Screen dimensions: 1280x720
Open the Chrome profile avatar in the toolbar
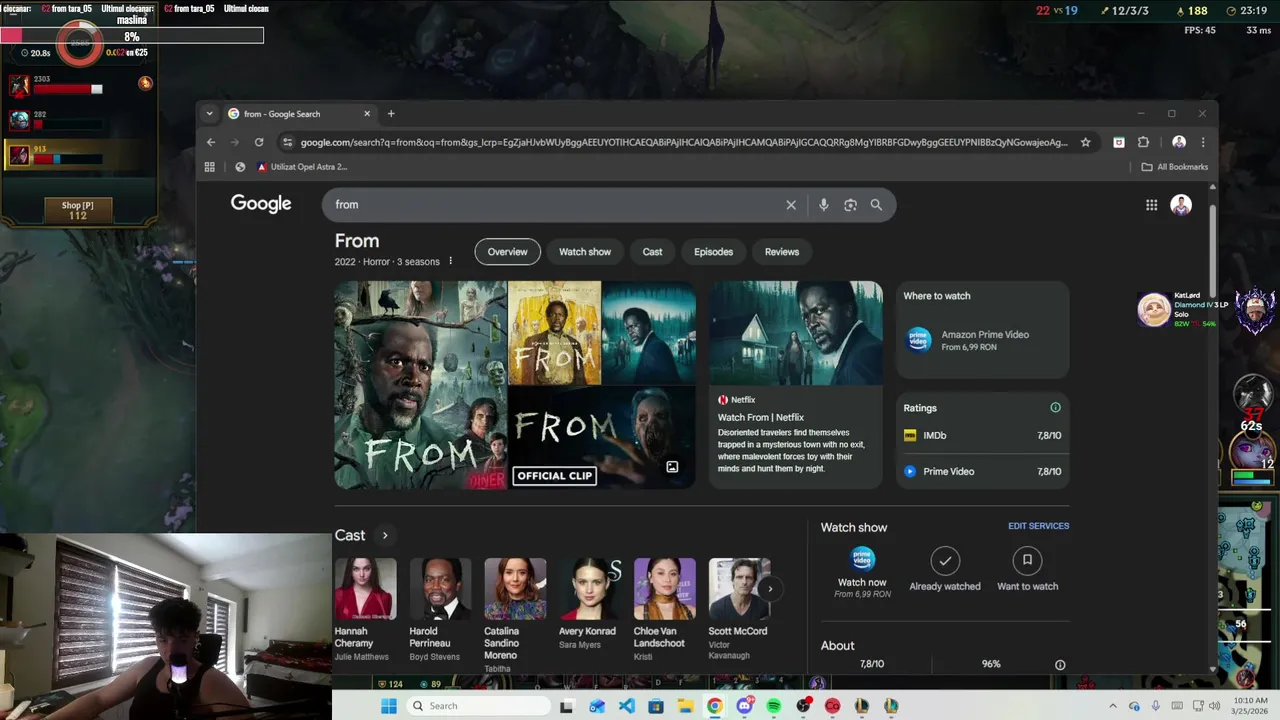tap(1179, 142)
